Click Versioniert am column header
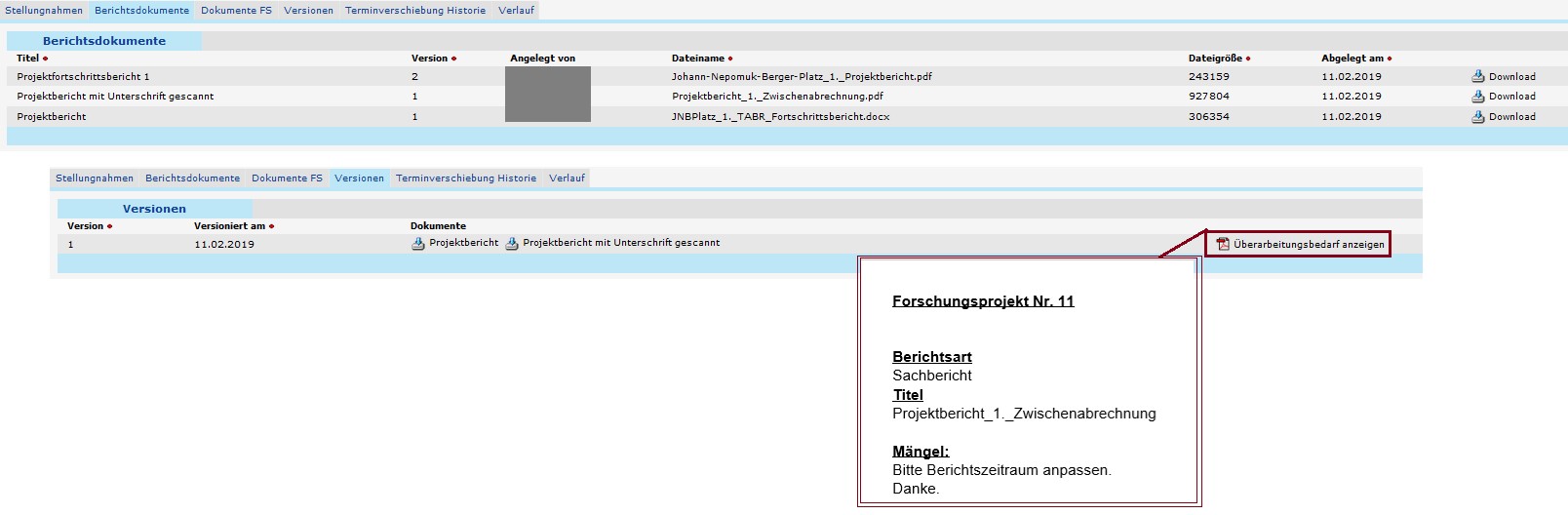 coord(229,226)
